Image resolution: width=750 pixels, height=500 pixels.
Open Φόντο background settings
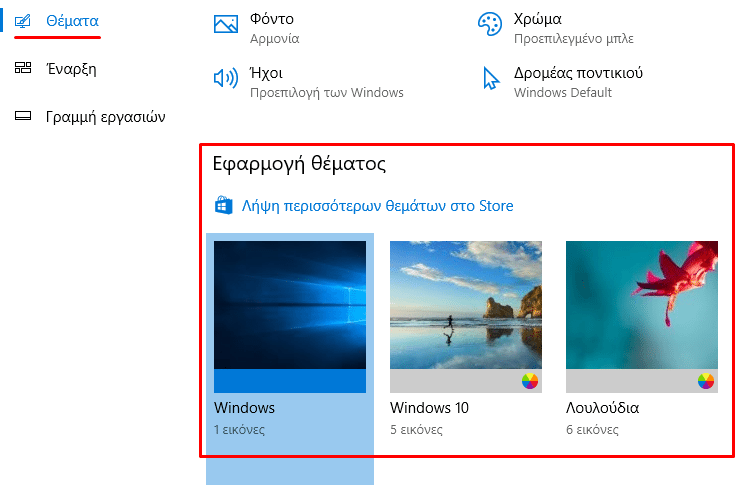tap(256, 28)
